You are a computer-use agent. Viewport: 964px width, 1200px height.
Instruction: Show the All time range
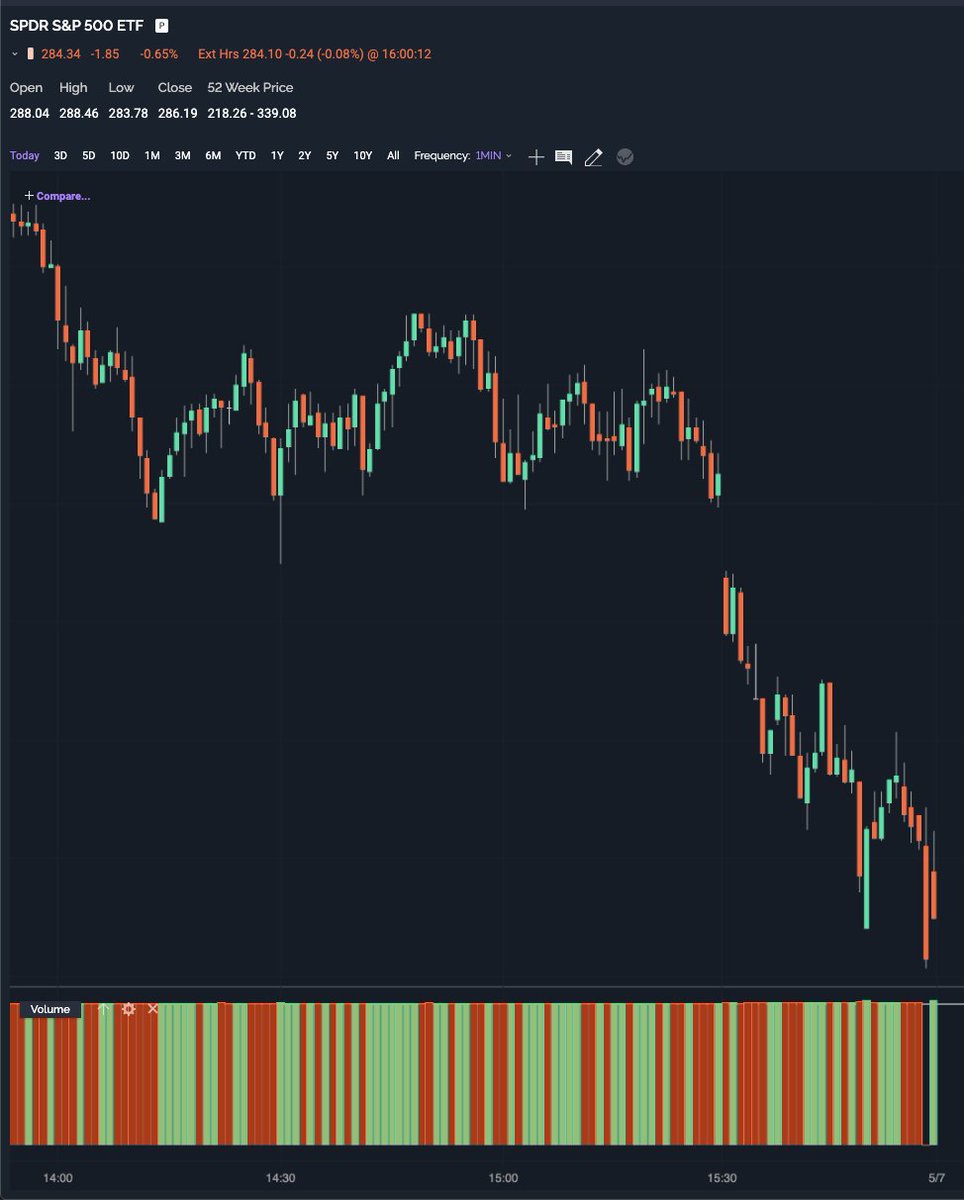[x=393, y=156]
